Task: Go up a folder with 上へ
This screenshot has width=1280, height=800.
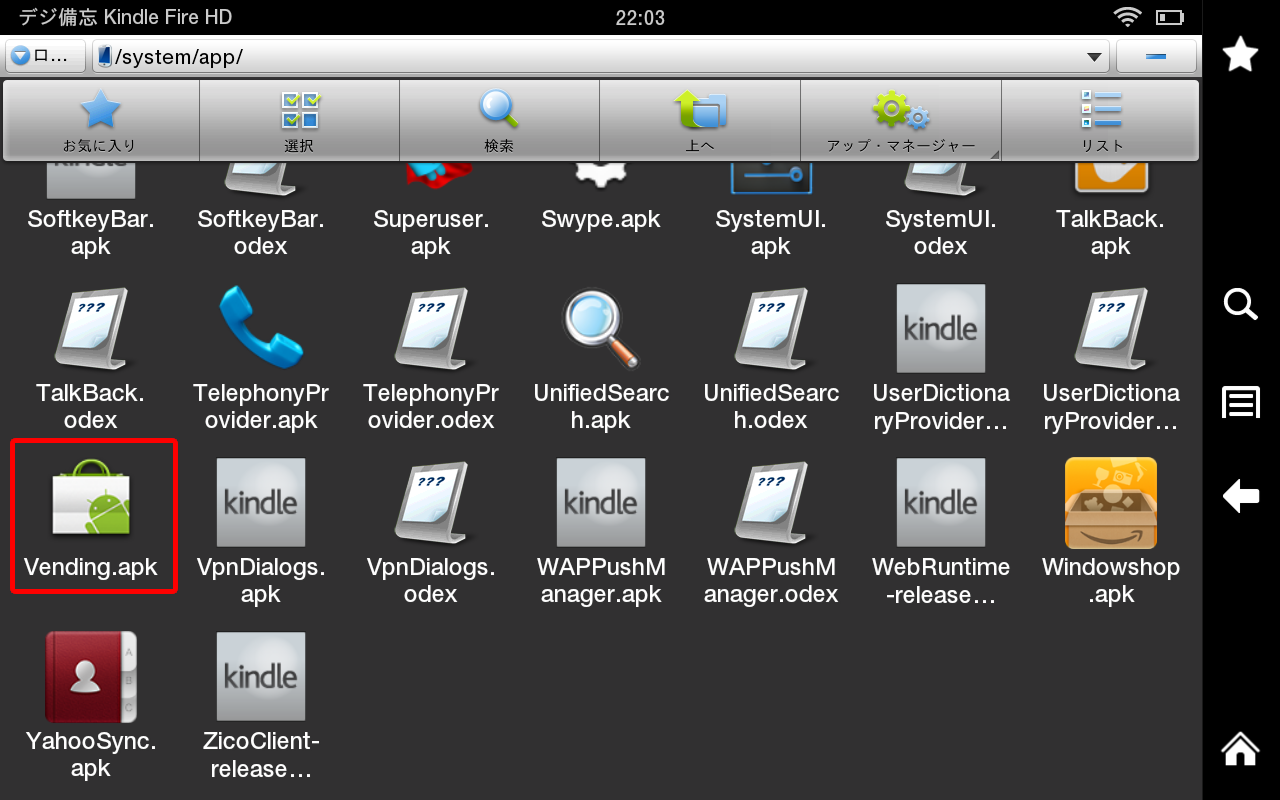Action: tap(700, 120)
